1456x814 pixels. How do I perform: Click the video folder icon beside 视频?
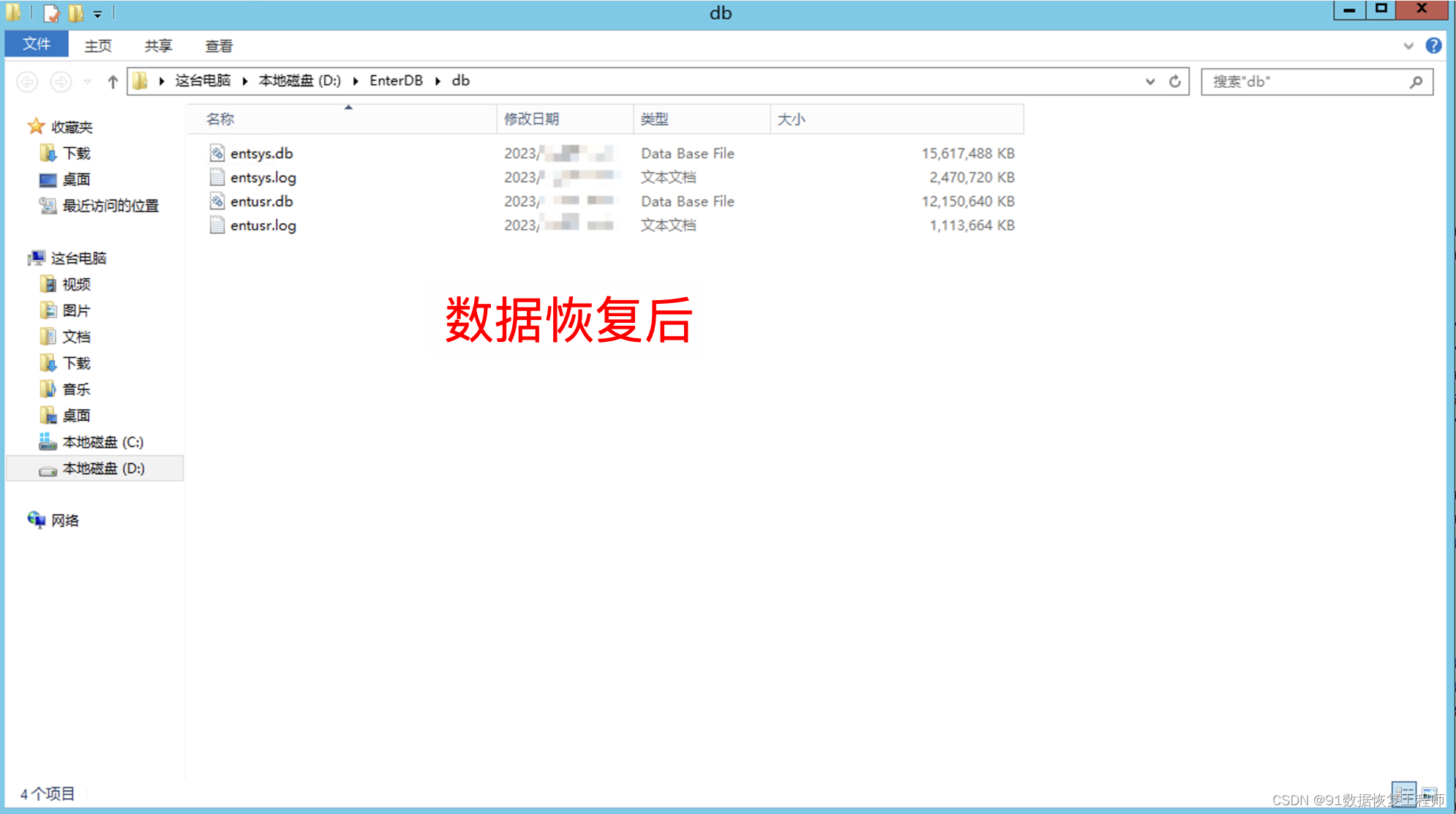coord(48,284)
